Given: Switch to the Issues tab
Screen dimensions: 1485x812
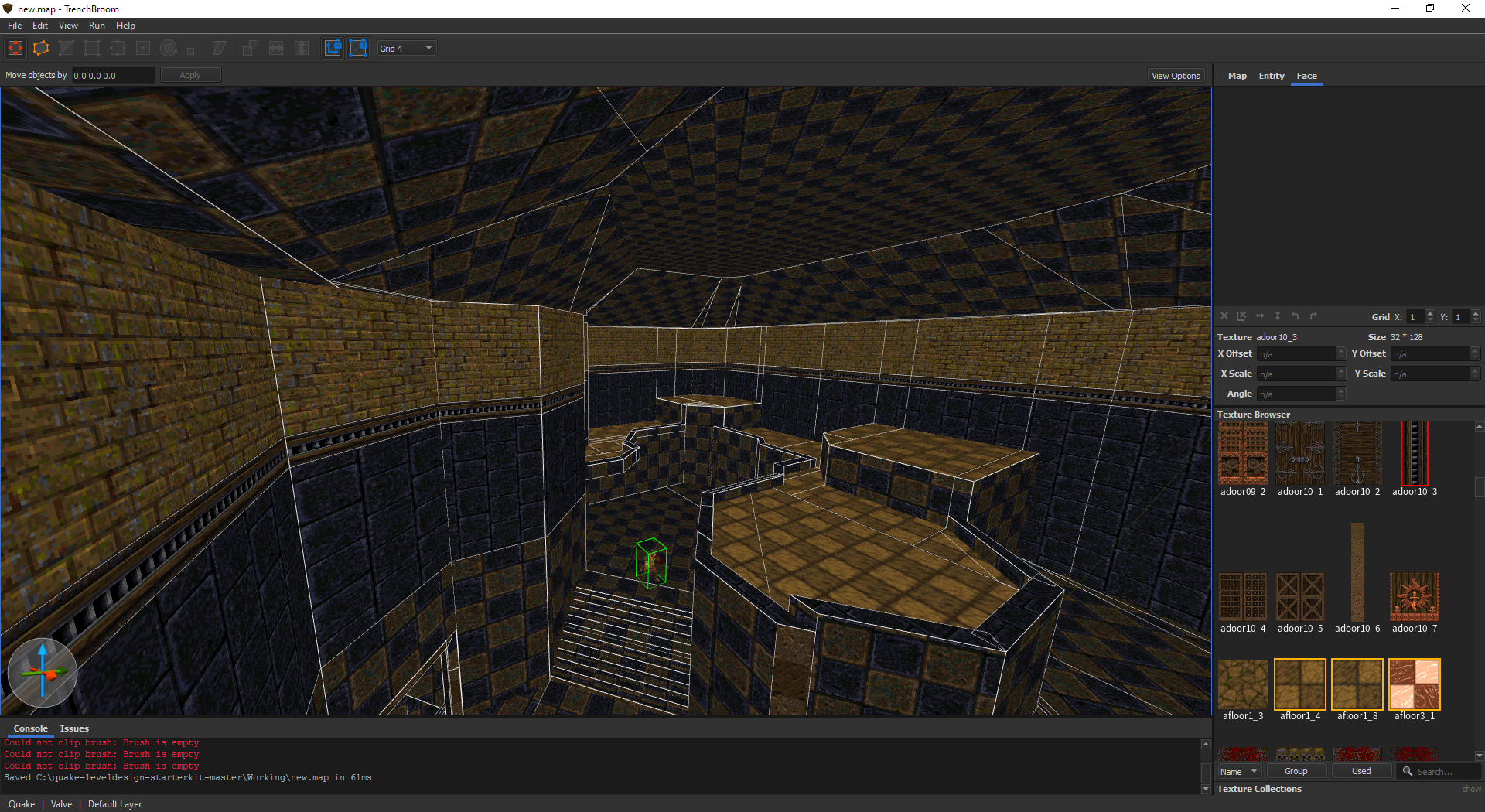Looking at the screenshot, I should tap(74, 728).
